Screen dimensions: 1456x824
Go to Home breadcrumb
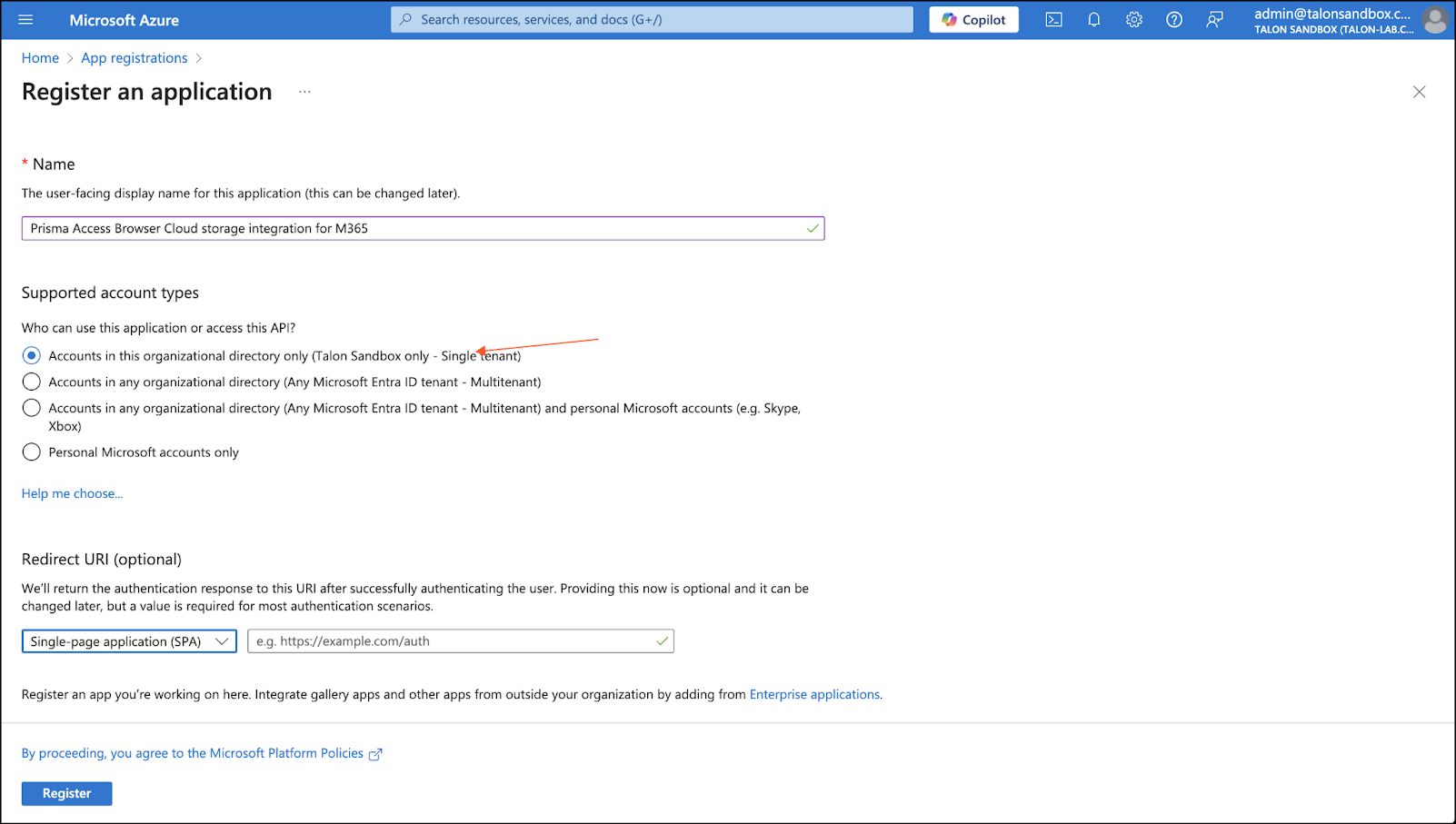coord(40,58)
